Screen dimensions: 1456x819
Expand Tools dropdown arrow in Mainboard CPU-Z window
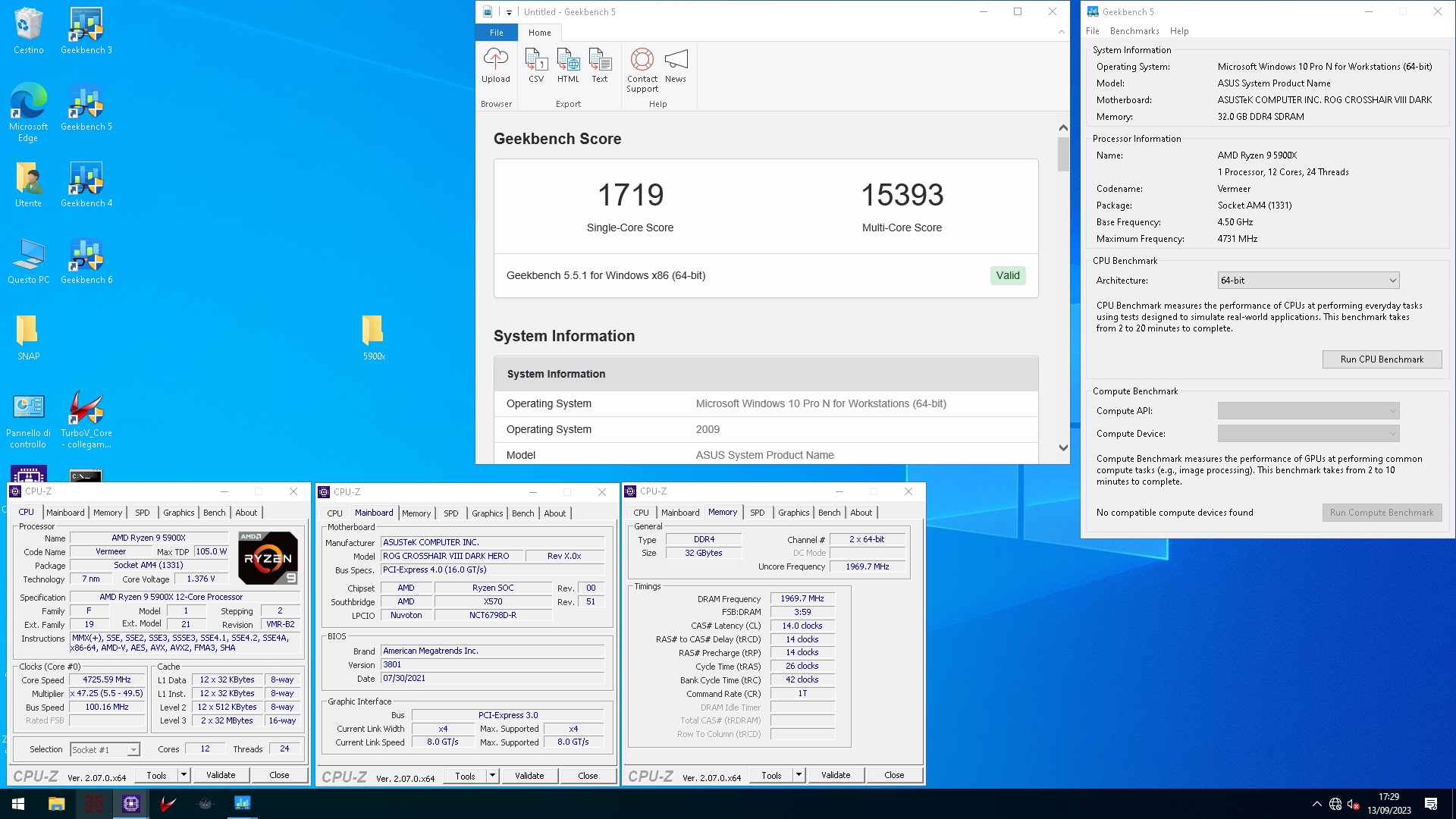coord(492,776)
